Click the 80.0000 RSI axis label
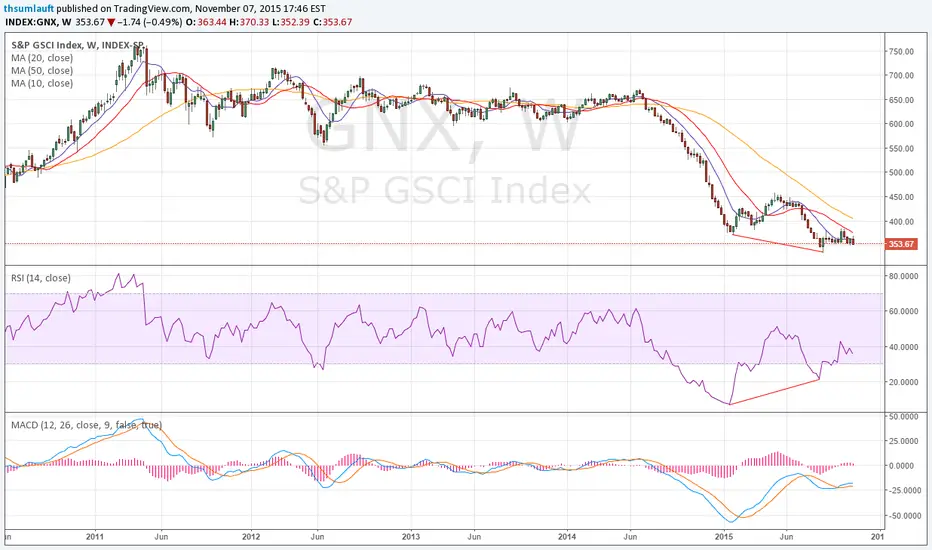932x550 pixels. pos(903,276)
